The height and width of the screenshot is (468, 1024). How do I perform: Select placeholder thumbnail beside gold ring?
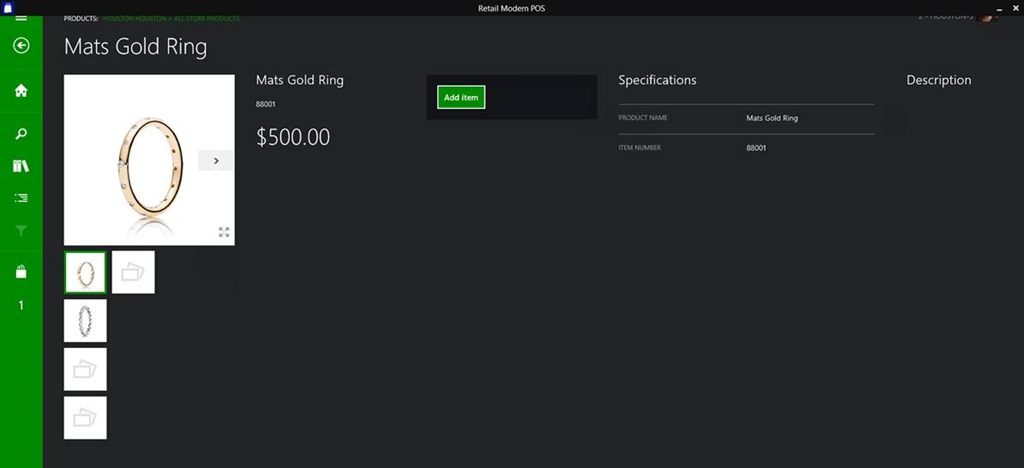(133, 272)
